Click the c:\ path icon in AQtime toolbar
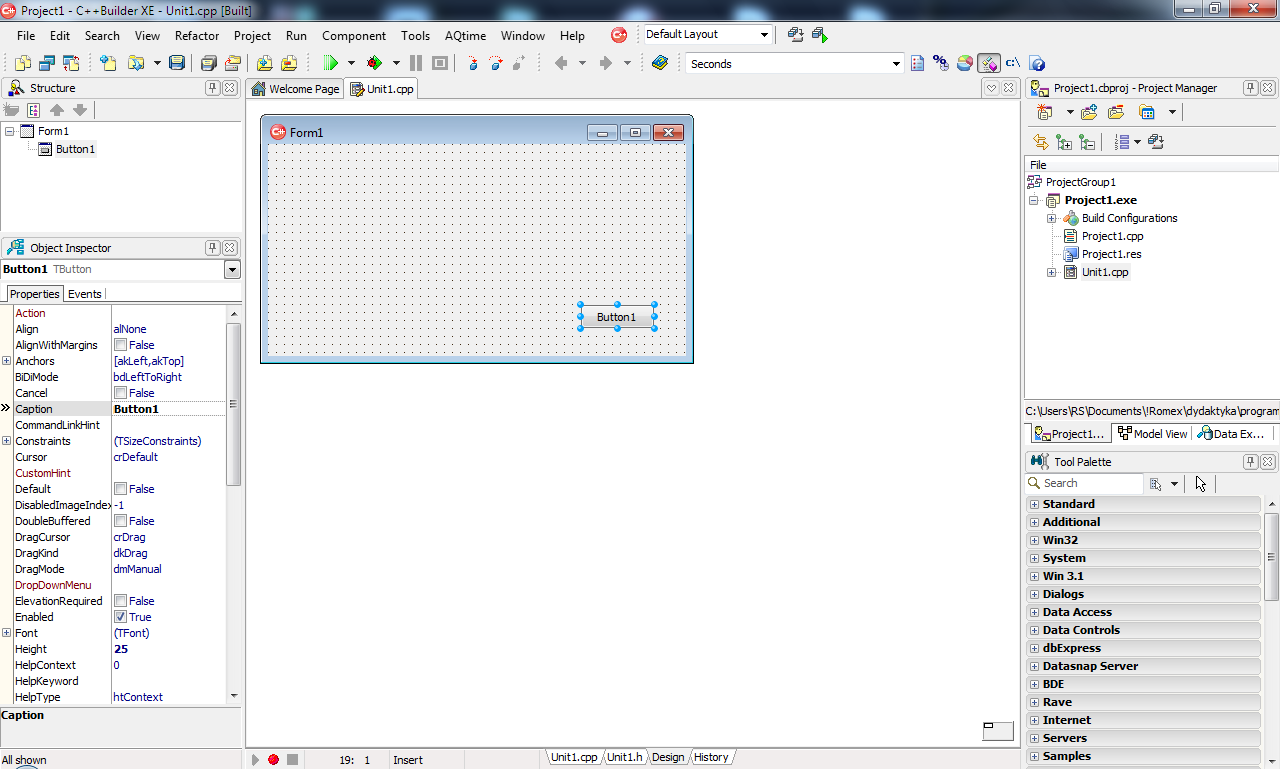 coord(1013,63)
